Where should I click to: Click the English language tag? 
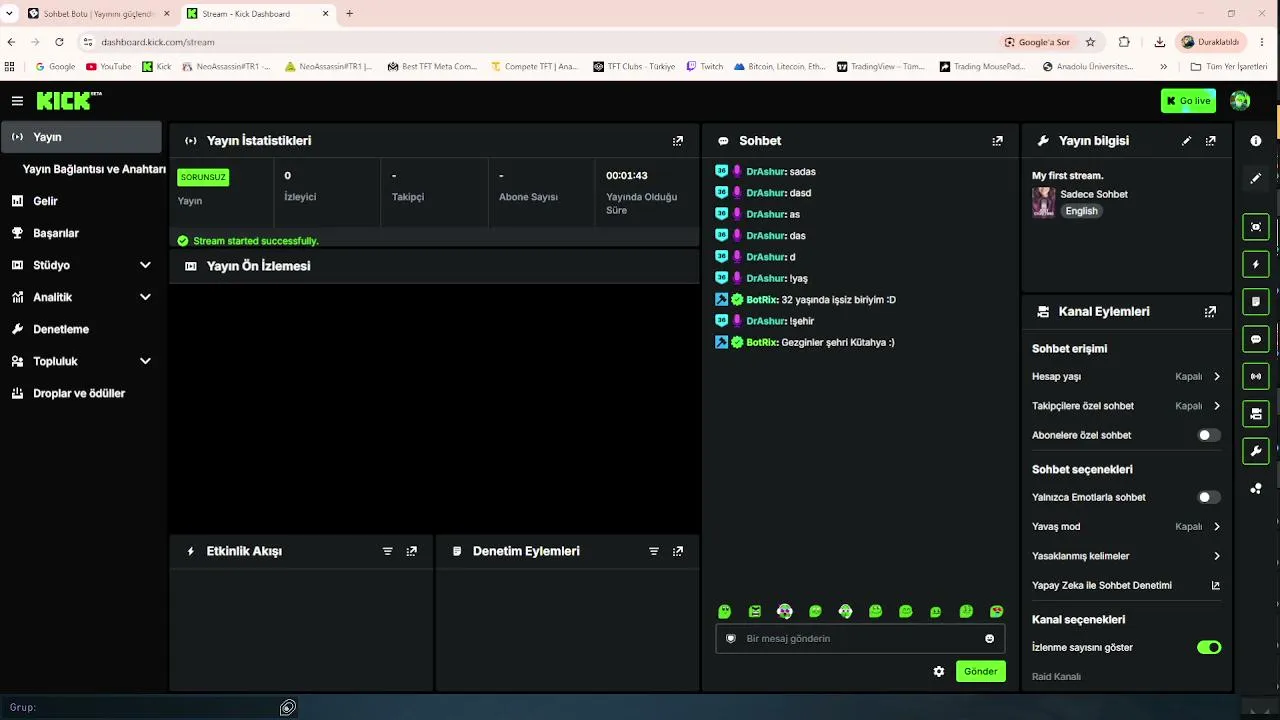click(x=1081, y=211)
